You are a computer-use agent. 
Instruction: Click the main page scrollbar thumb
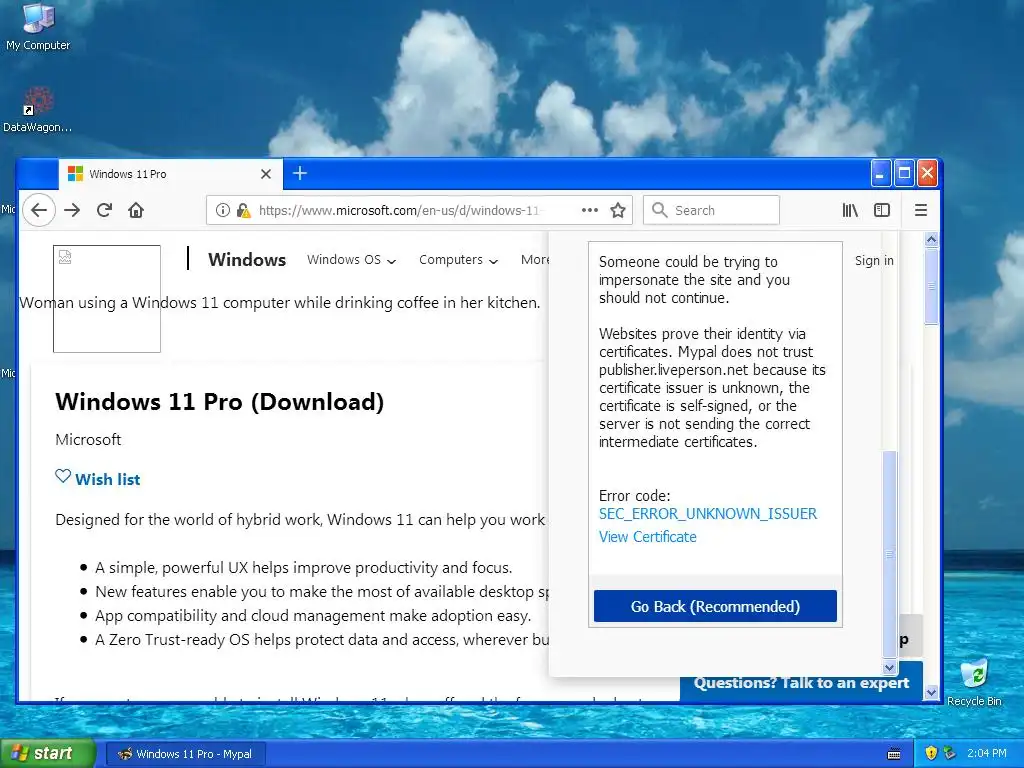(932, 286)
